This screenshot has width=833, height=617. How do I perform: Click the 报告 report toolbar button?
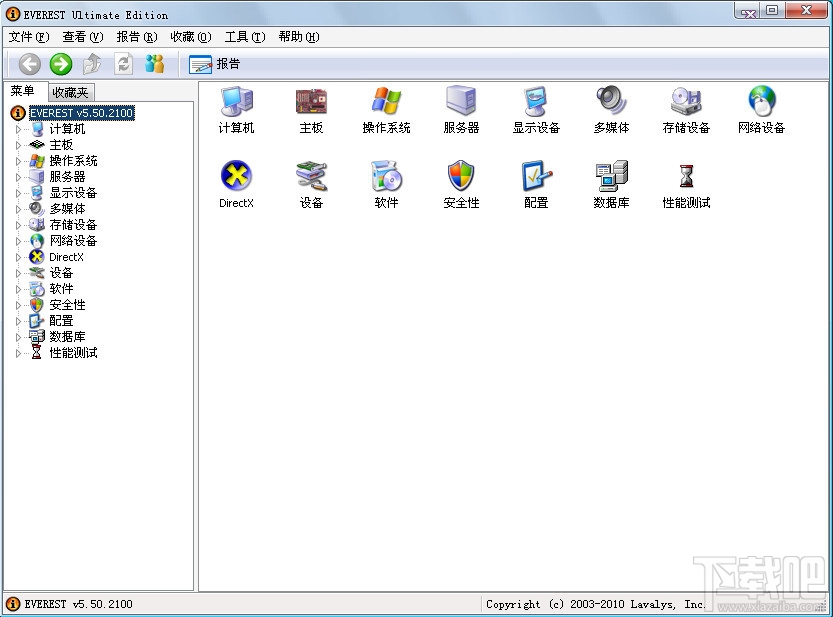point(215,64)
